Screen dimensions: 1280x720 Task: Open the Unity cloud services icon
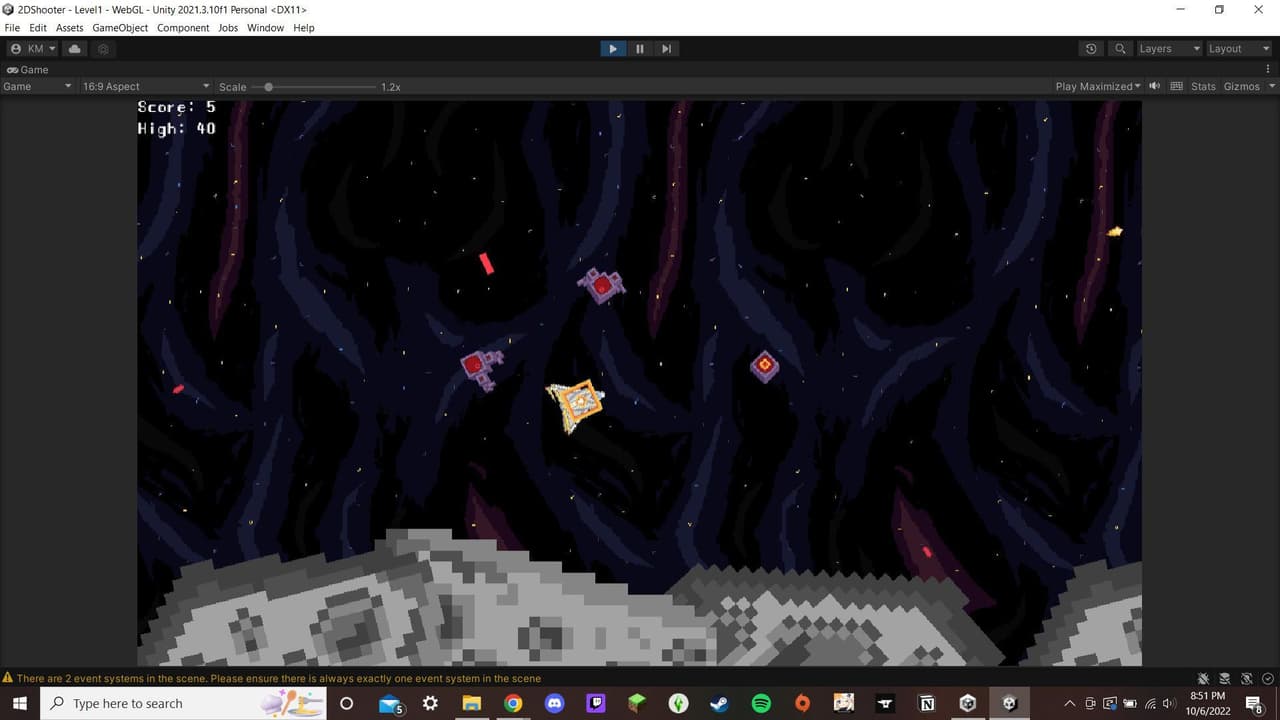tap(75, 48)
